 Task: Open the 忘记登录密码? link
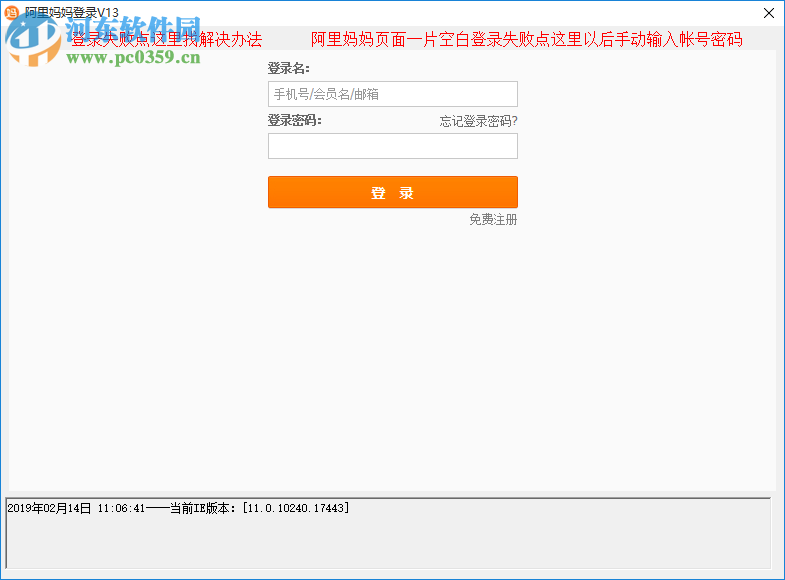point(478,121)
